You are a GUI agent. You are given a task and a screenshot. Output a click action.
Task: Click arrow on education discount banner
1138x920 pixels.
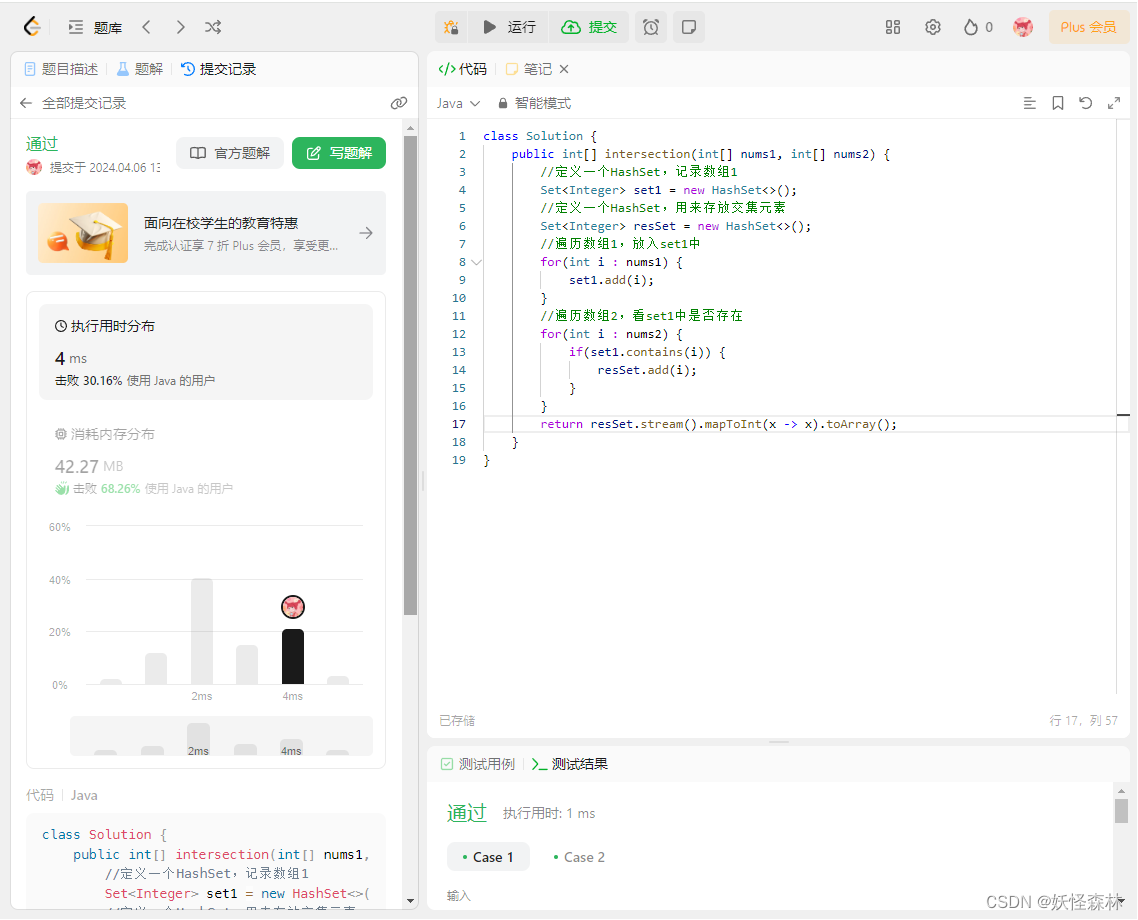coord(367,233)
